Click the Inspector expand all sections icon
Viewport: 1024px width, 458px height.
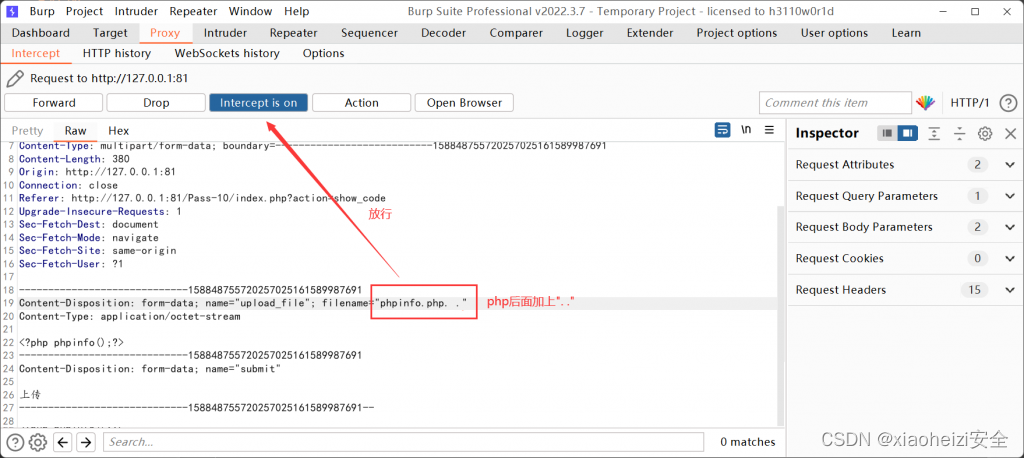(935, 133)
